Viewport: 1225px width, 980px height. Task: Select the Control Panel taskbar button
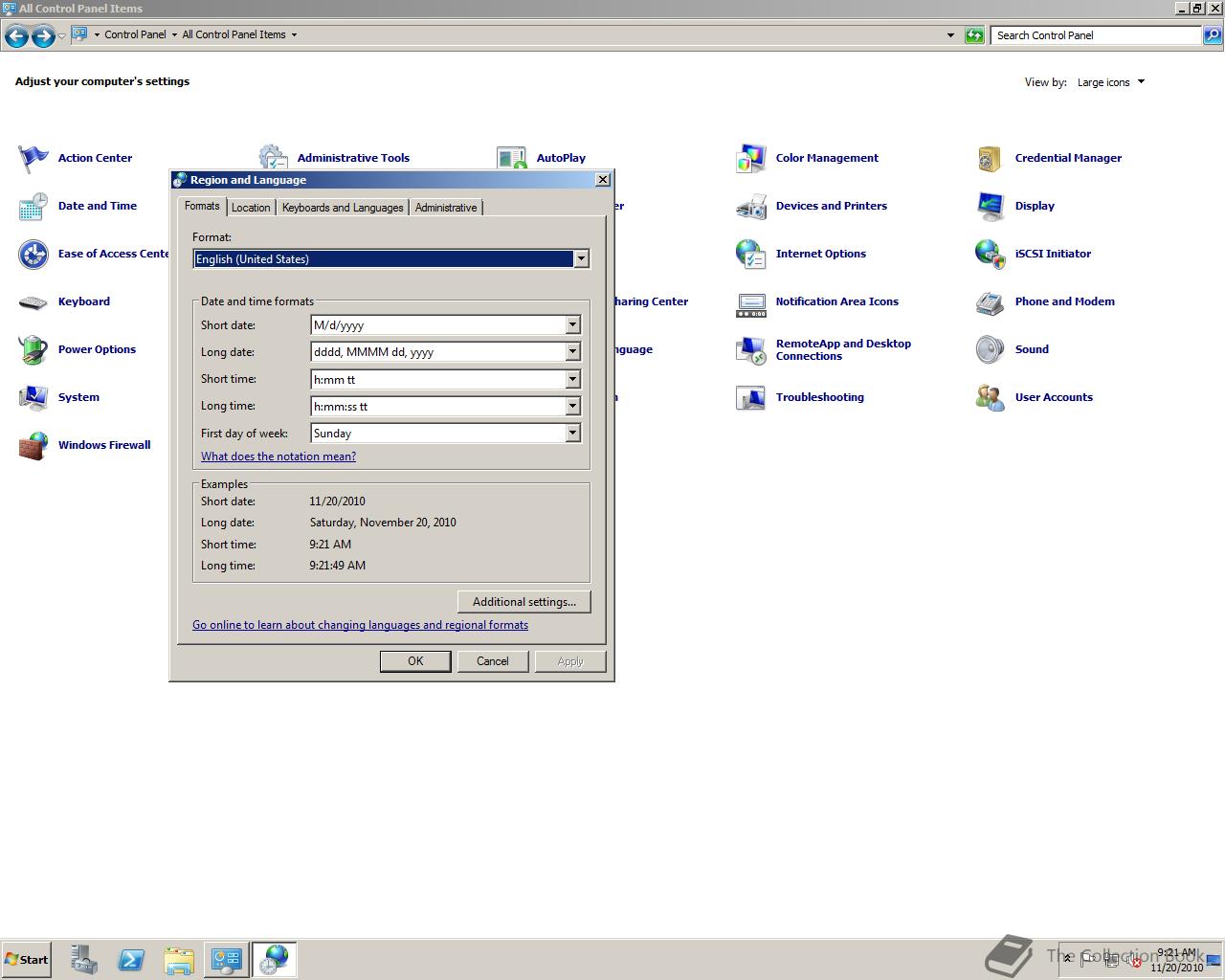coord(227,960)
